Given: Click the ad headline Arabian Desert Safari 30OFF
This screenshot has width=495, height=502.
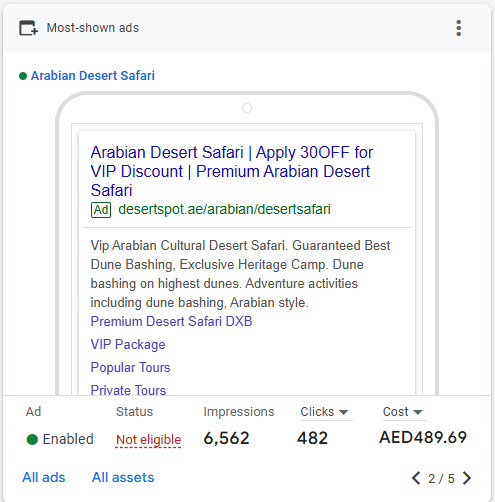Looking at the screenshot, I should (232, 171).
